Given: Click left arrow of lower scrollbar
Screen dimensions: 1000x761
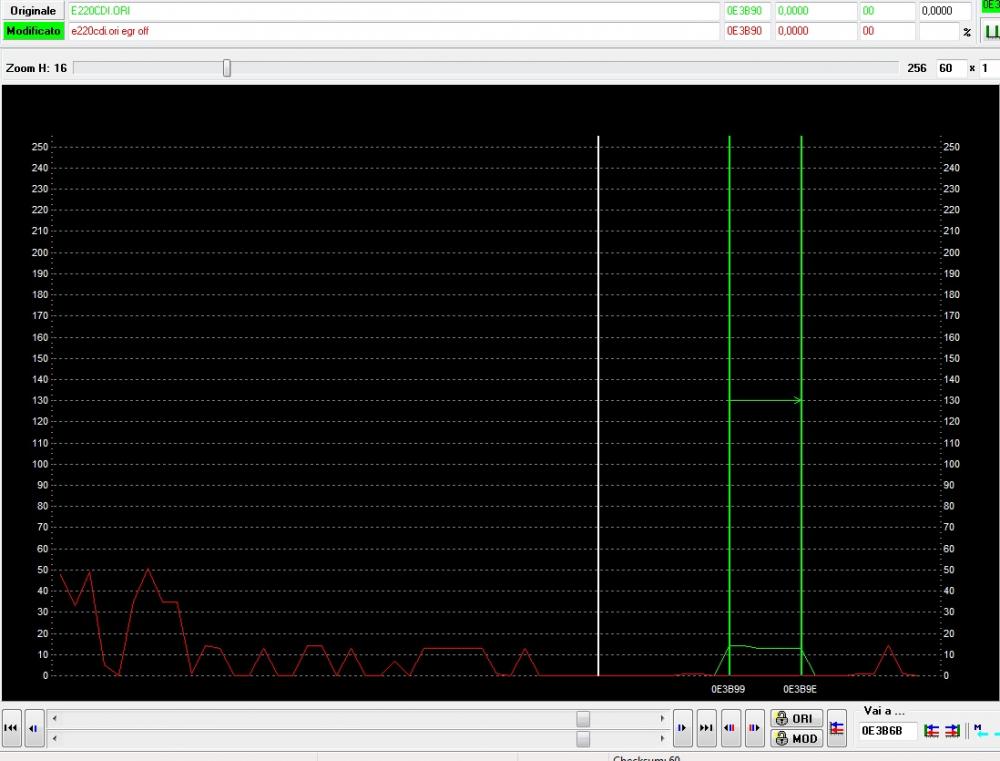Looking at the screenshot, I should click(x=55, y=738).
